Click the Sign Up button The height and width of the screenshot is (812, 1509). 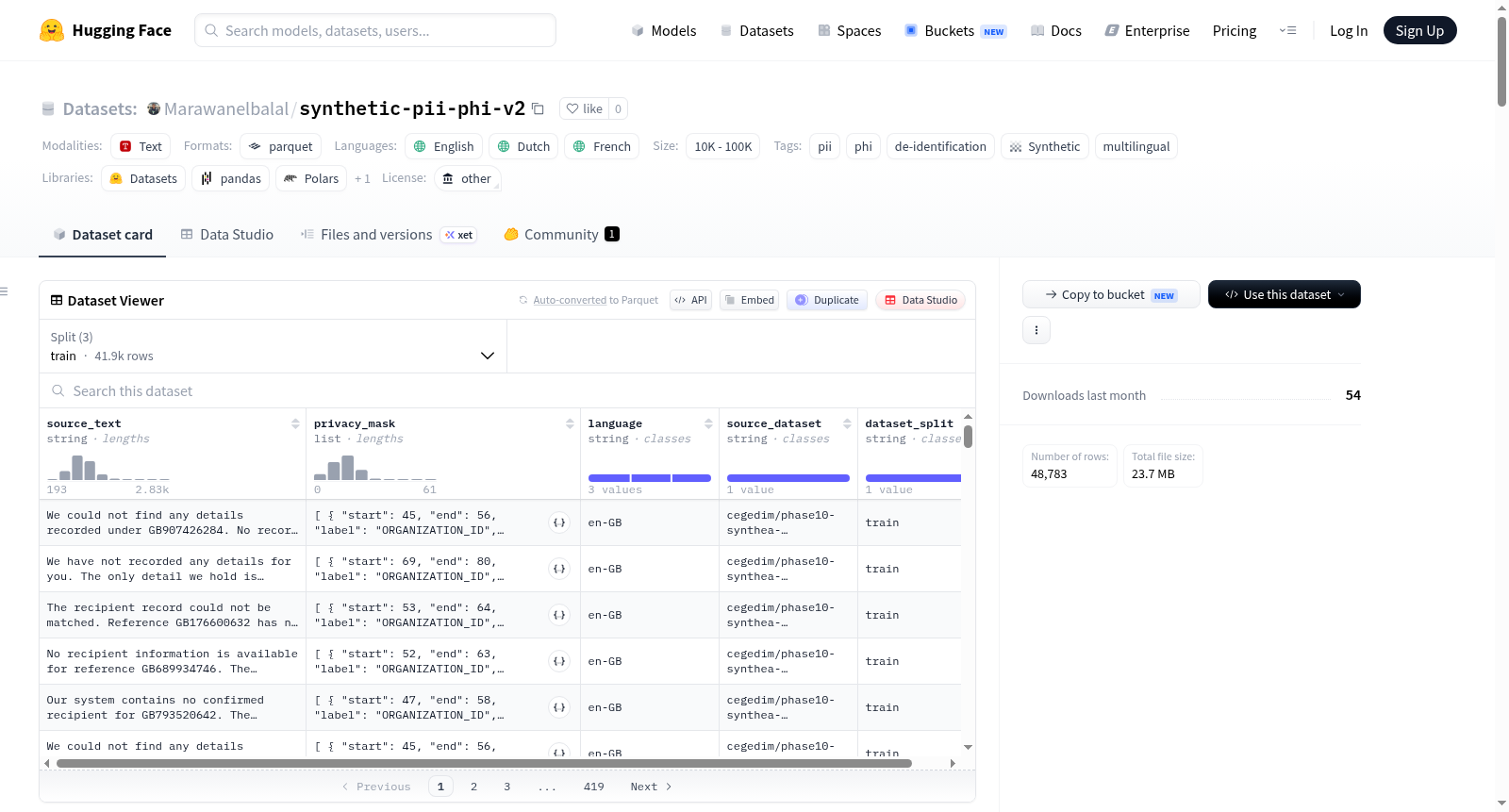[x=1419, y=30]
